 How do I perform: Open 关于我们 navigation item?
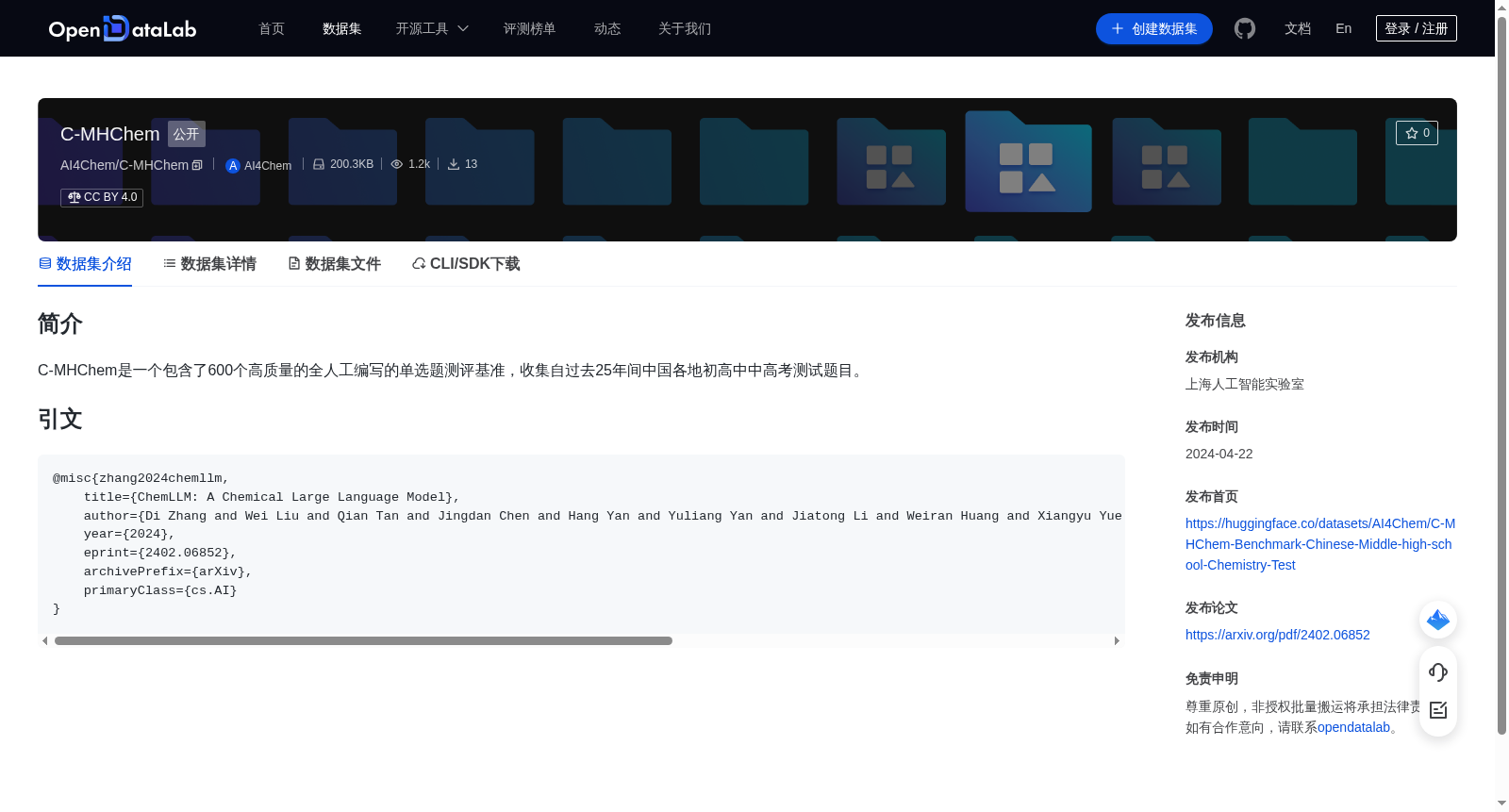click(x=685, y=28)
